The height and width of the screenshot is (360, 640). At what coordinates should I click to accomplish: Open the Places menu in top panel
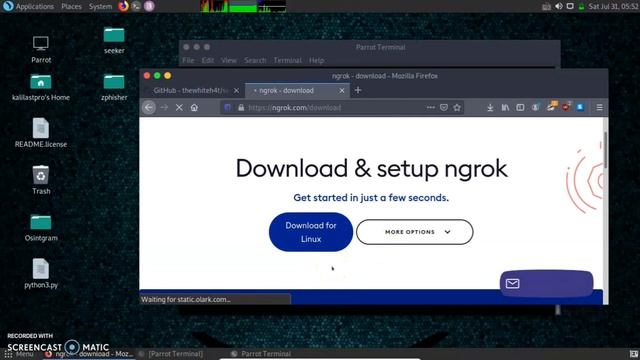click(x=71, y=6)
